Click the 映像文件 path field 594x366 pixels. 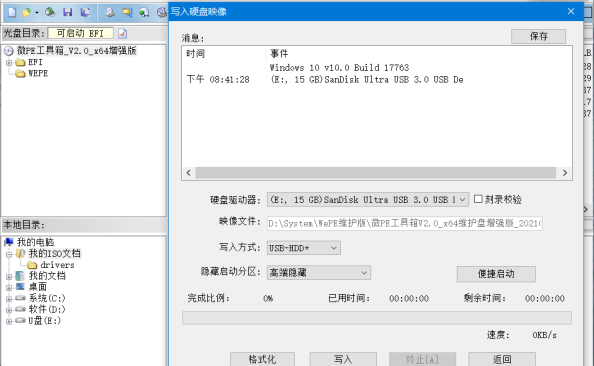point(405,224)
